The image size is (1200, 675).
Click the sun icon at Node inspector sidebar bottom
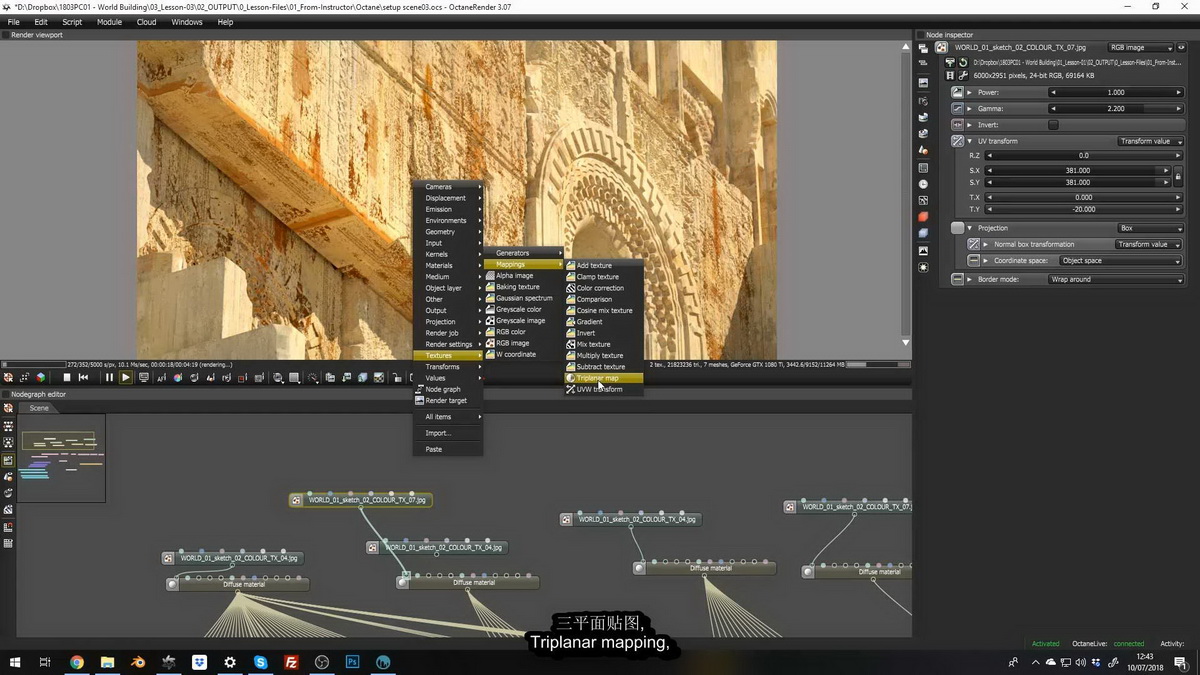(x=923, y=267)
